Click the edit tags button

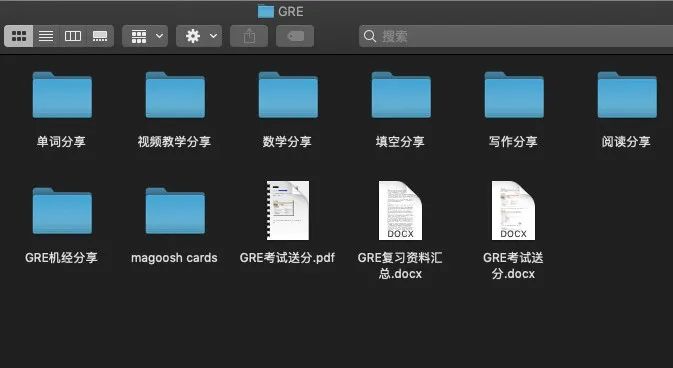point(295,36)
